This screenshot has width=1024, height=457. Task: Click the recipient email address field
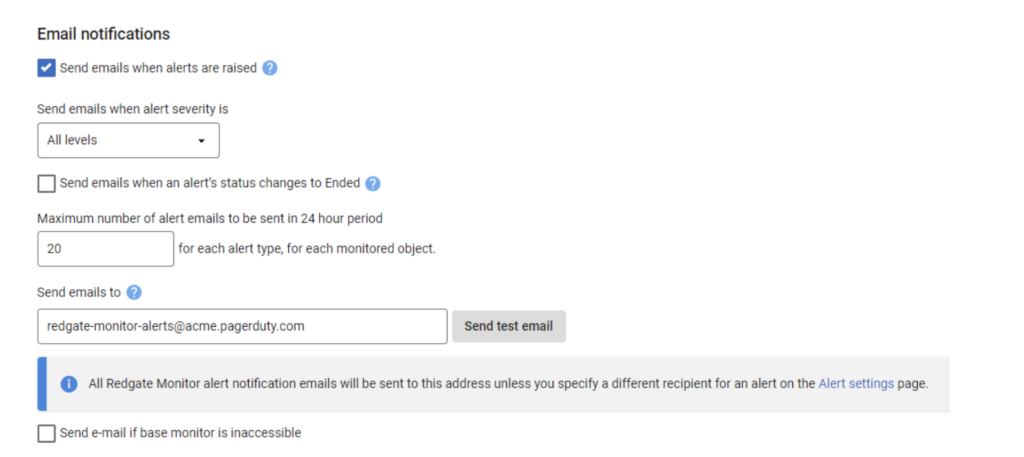coord(242,326)
